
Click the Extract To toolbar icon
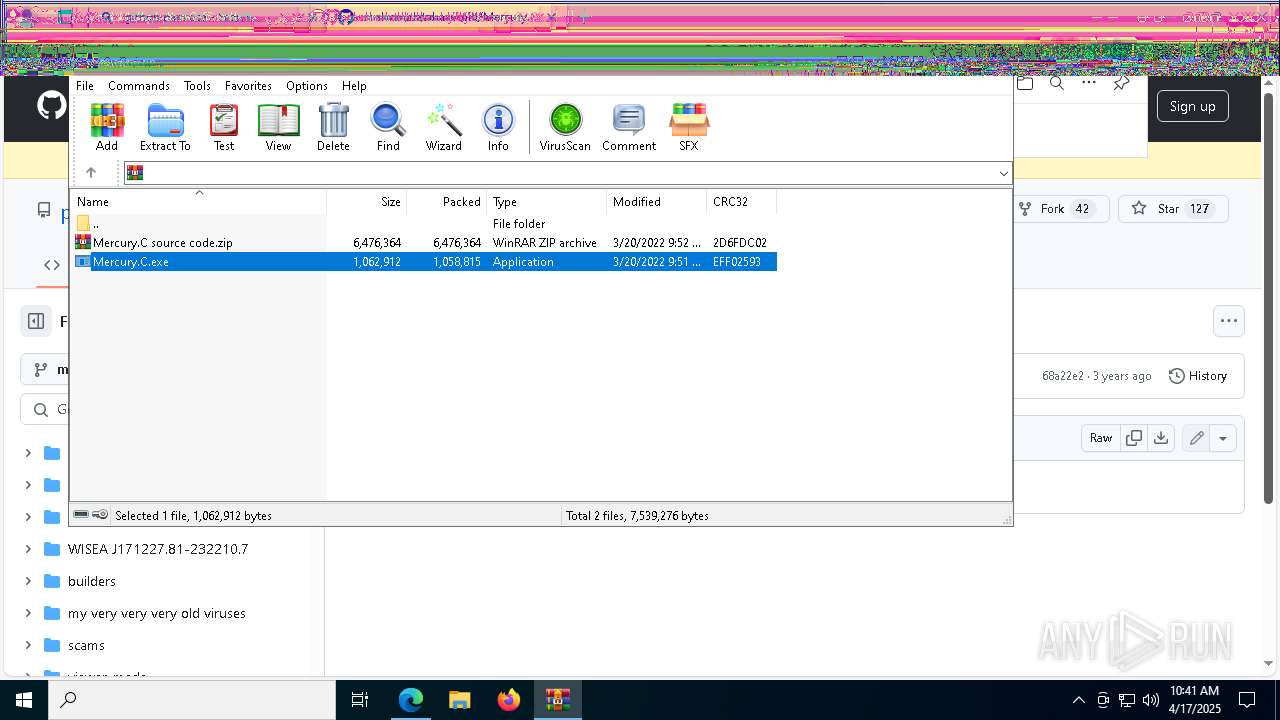pos(165,127)
